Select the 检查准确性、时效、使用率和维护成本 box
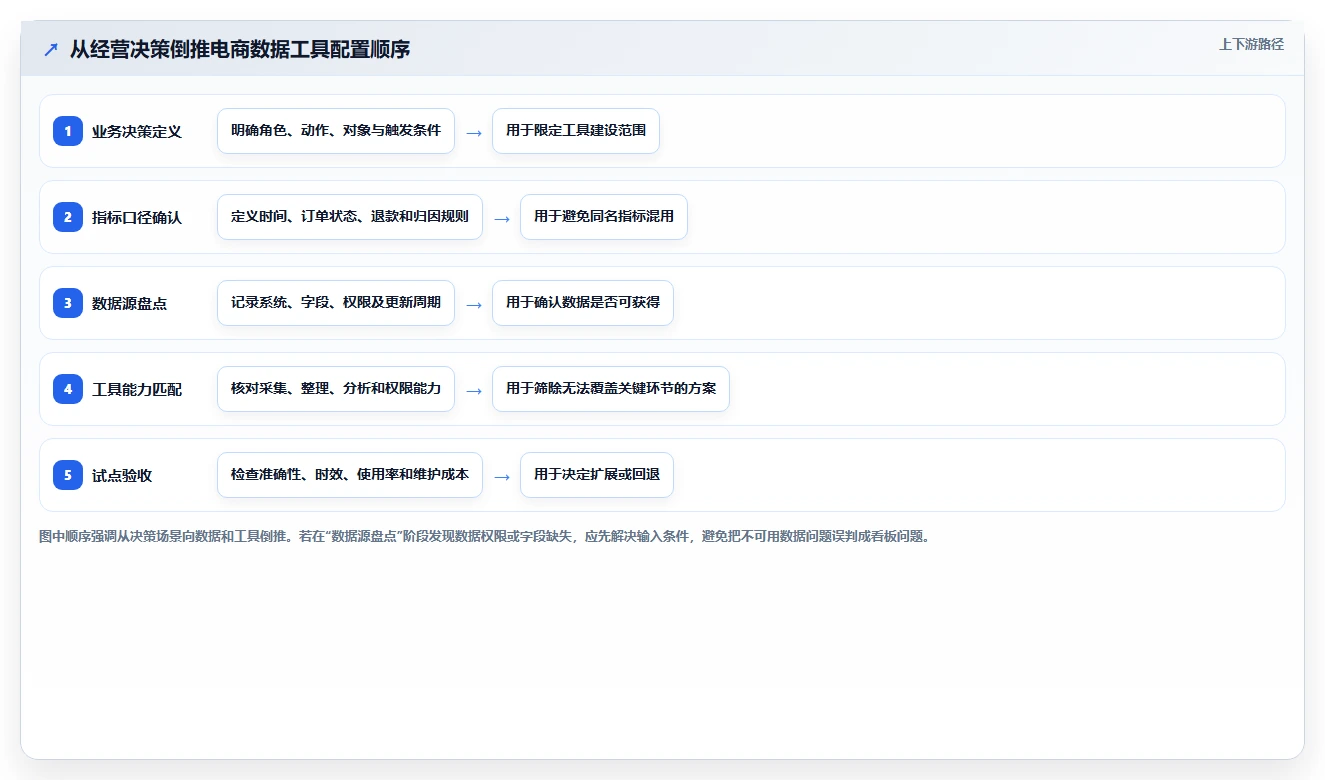 (x=350, y=475)
